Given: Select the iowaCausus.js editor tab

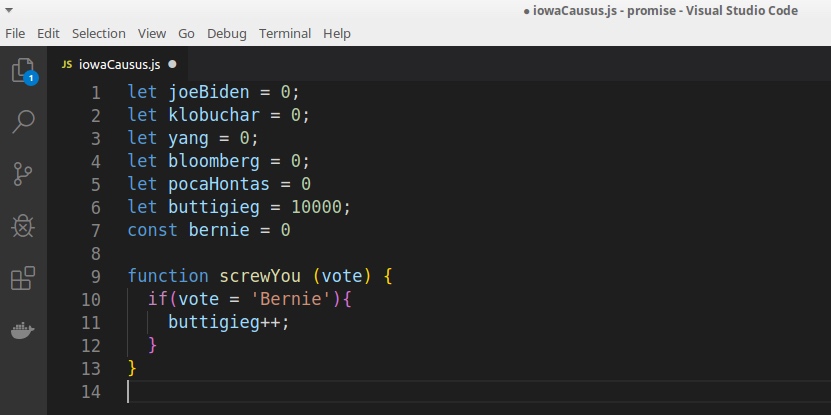Looking at the screenshot, I should (119, 64).
